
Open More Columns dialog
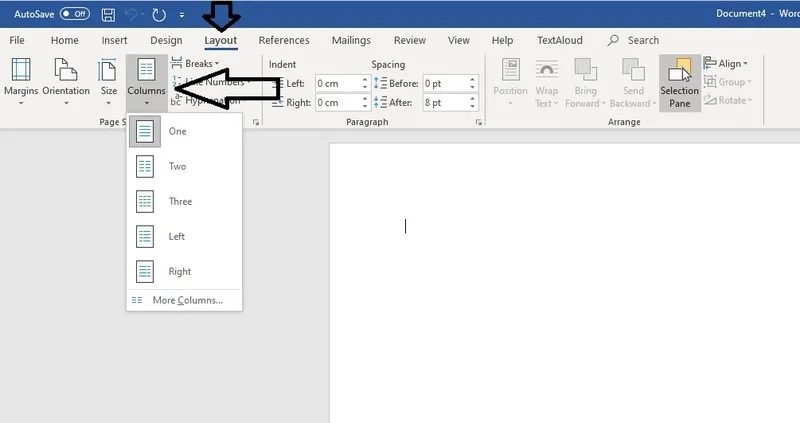(x=184, y=301)
